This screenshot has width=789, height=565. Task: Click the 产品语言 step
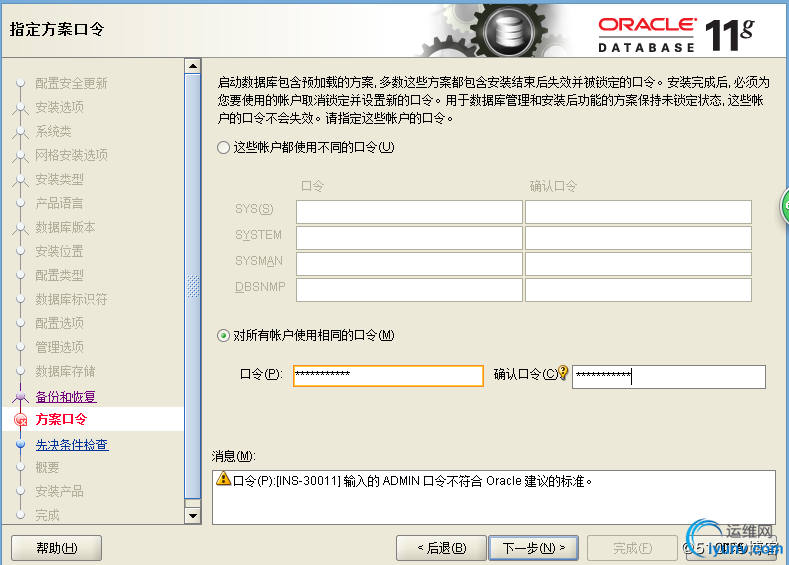(x=59, y=203)
